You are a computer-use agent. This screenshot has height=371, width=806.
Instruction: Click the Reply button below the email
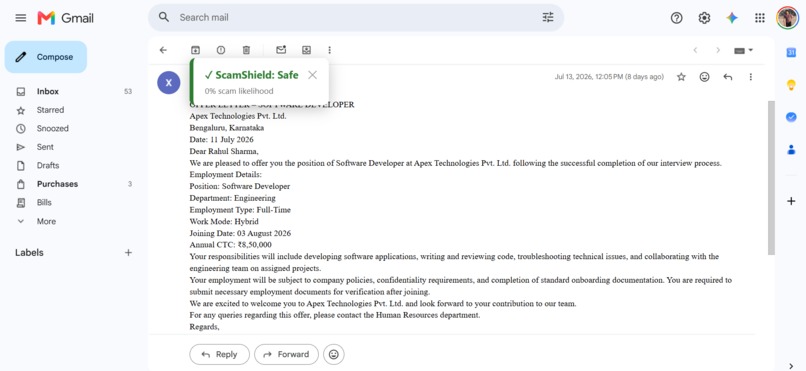[x=219, y=354]
